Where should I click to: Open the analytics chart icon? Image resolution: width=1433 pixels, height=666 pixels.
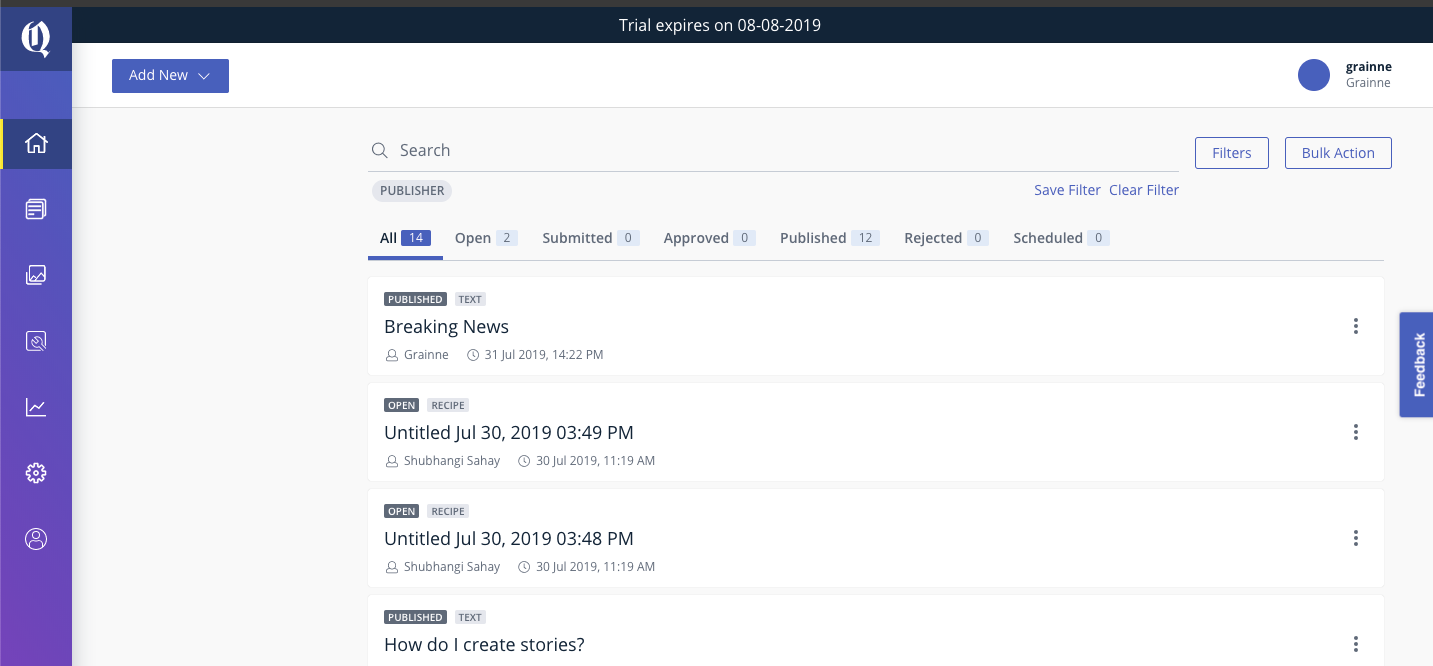point(36,407)
